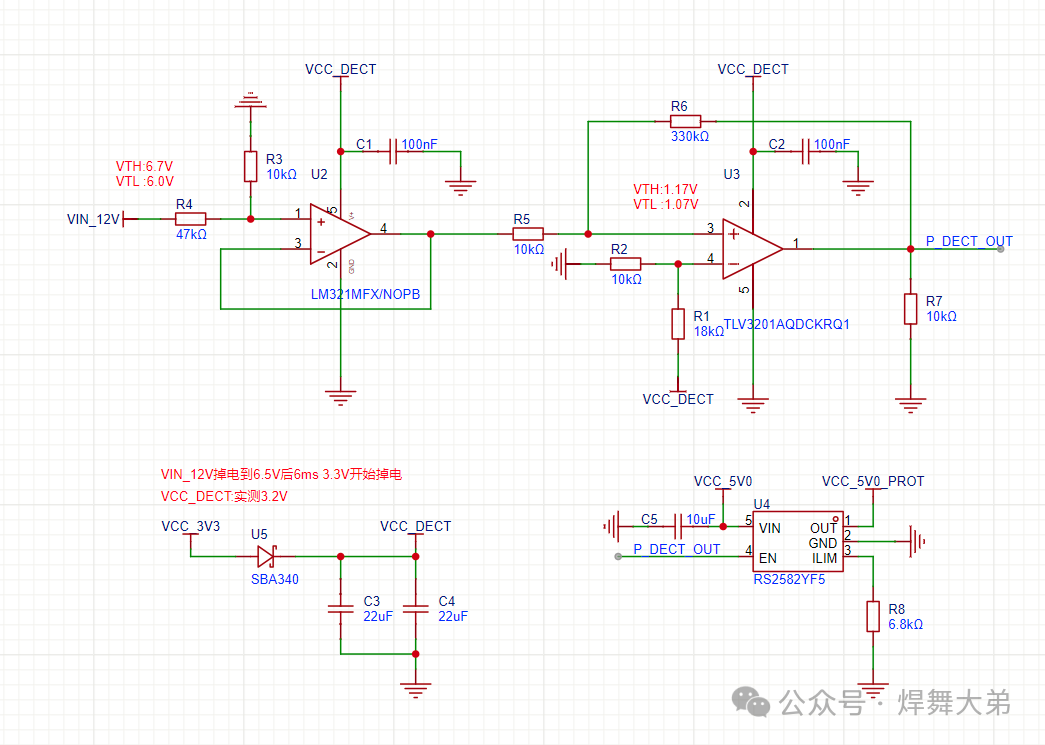Select the U2 op-amp triangle symbol

click(339, 234)
